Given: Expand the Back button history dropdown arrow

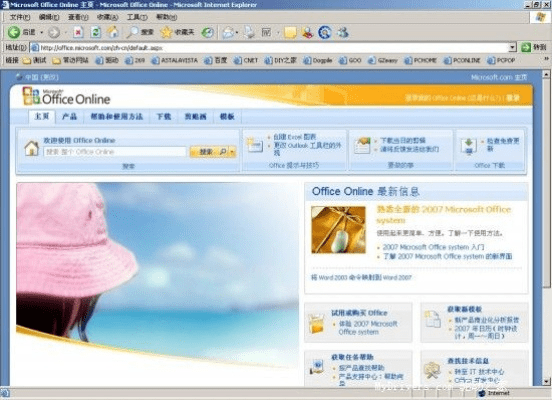Looking at the screenshot, I should (x=42, y=32).
